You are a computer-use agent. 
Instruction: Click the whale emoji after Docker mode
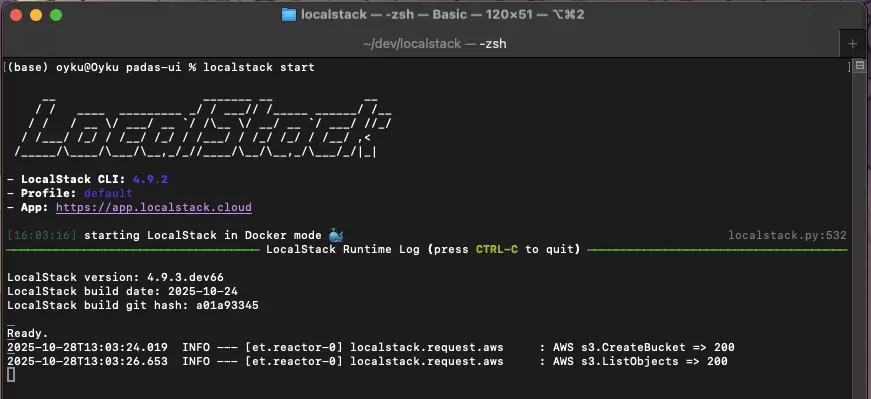(x=336, y=235)
